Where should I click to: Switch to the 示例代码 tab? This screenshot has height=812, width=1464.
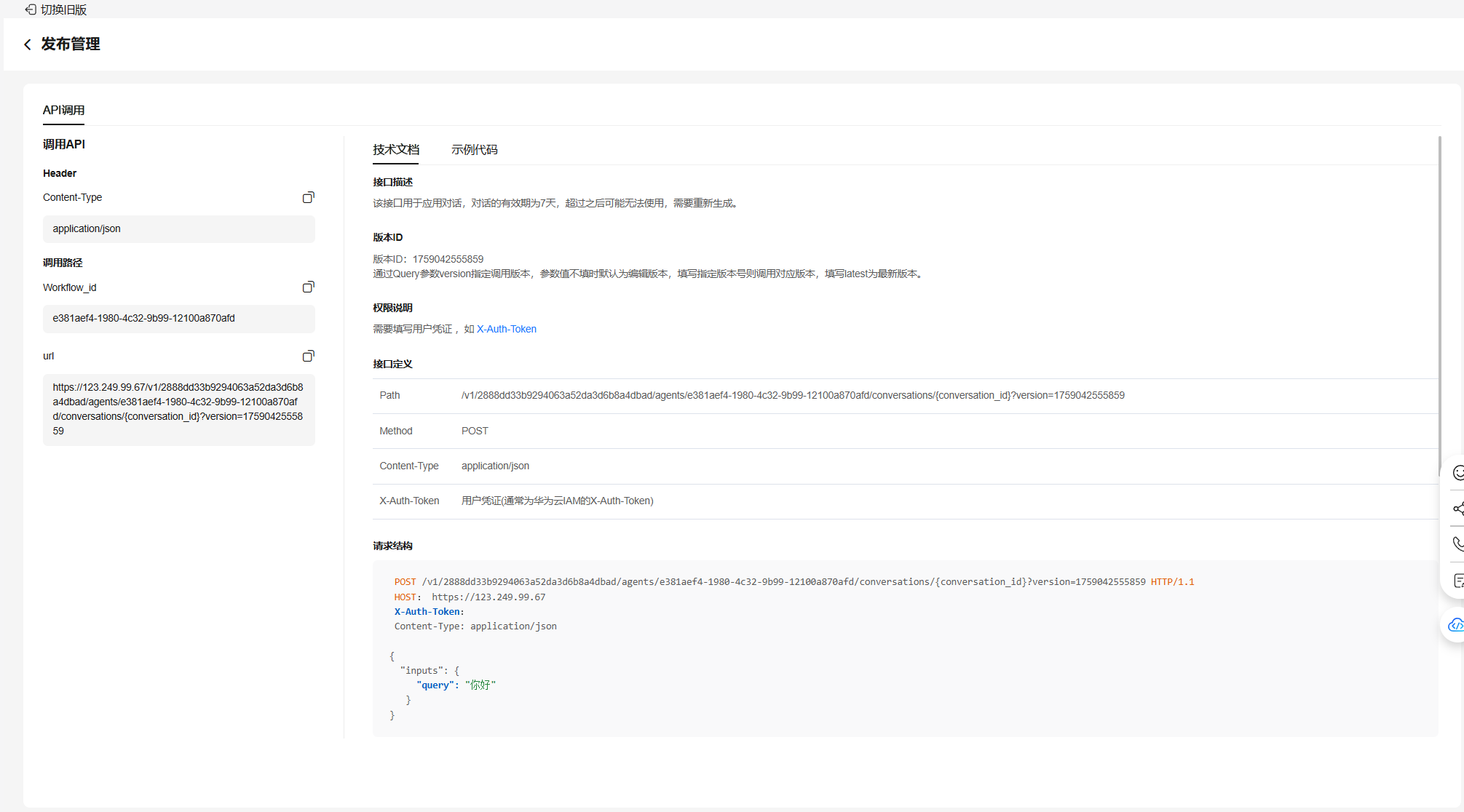point(474,150)
